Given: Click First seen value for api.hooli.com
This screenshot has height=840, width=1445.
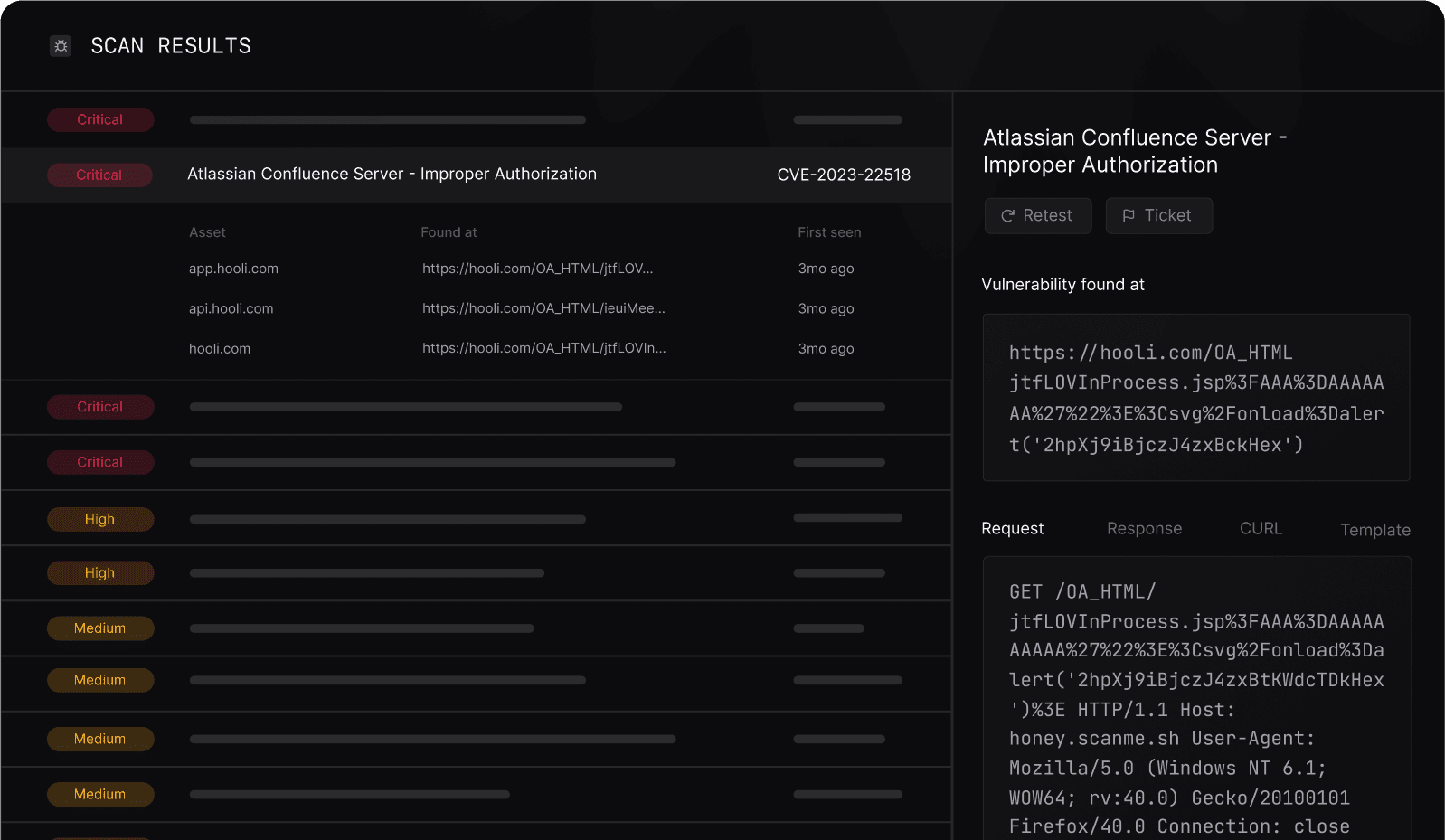Looking at the screenshot, I should [x=826, y=308].
